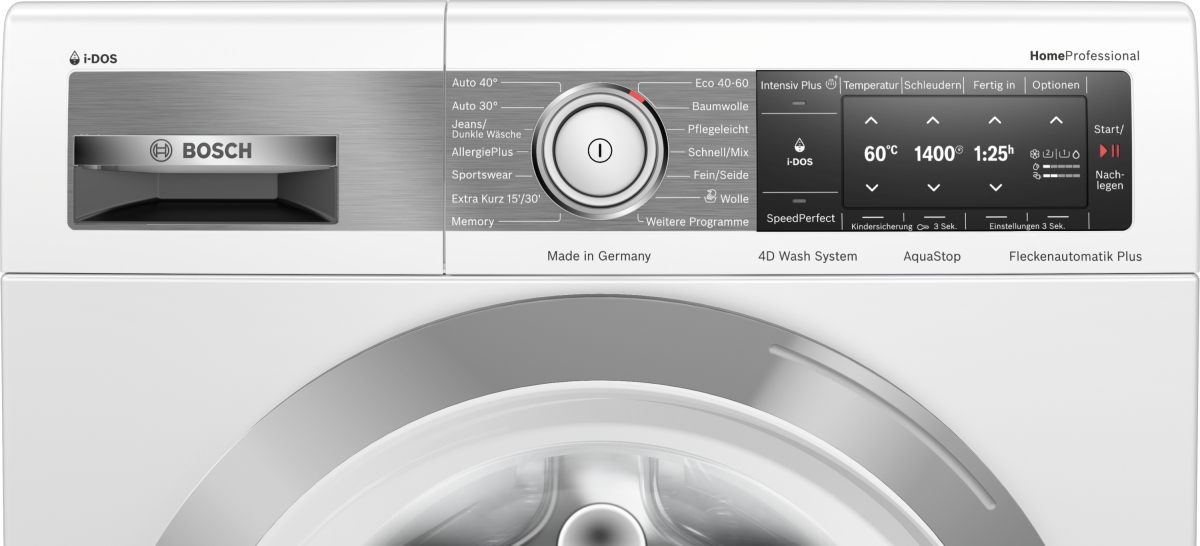The width and height of the screenshot is (1200, 546).
Task: Tap the key icon next to Kindersicherung
Action: [x=921, y=227]
